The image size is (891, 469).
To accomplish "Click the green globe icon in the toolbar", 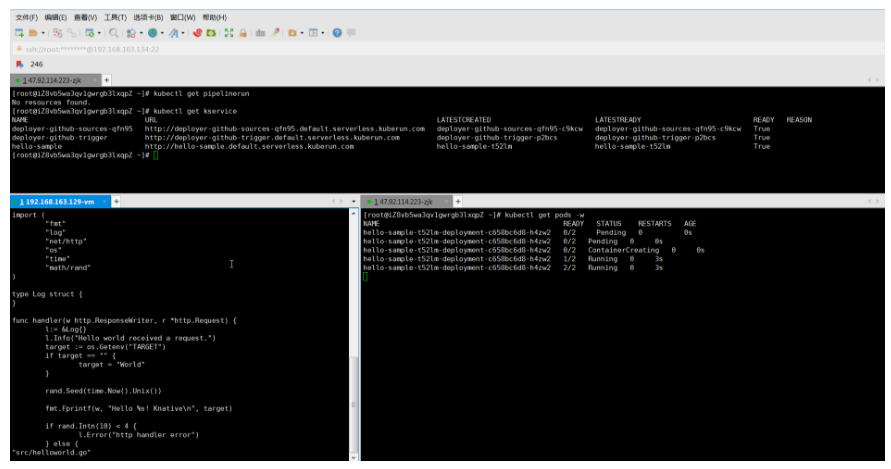I will pyautogui.click(x=152, y=33).
